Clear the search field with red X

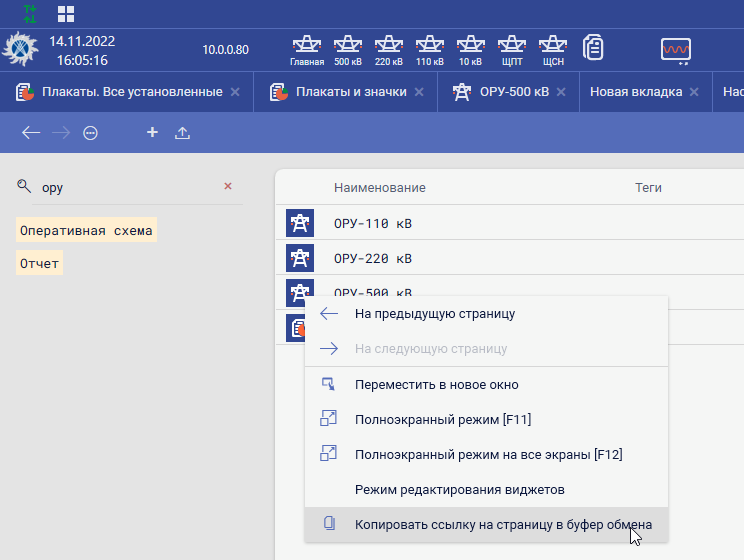[227, 186]
